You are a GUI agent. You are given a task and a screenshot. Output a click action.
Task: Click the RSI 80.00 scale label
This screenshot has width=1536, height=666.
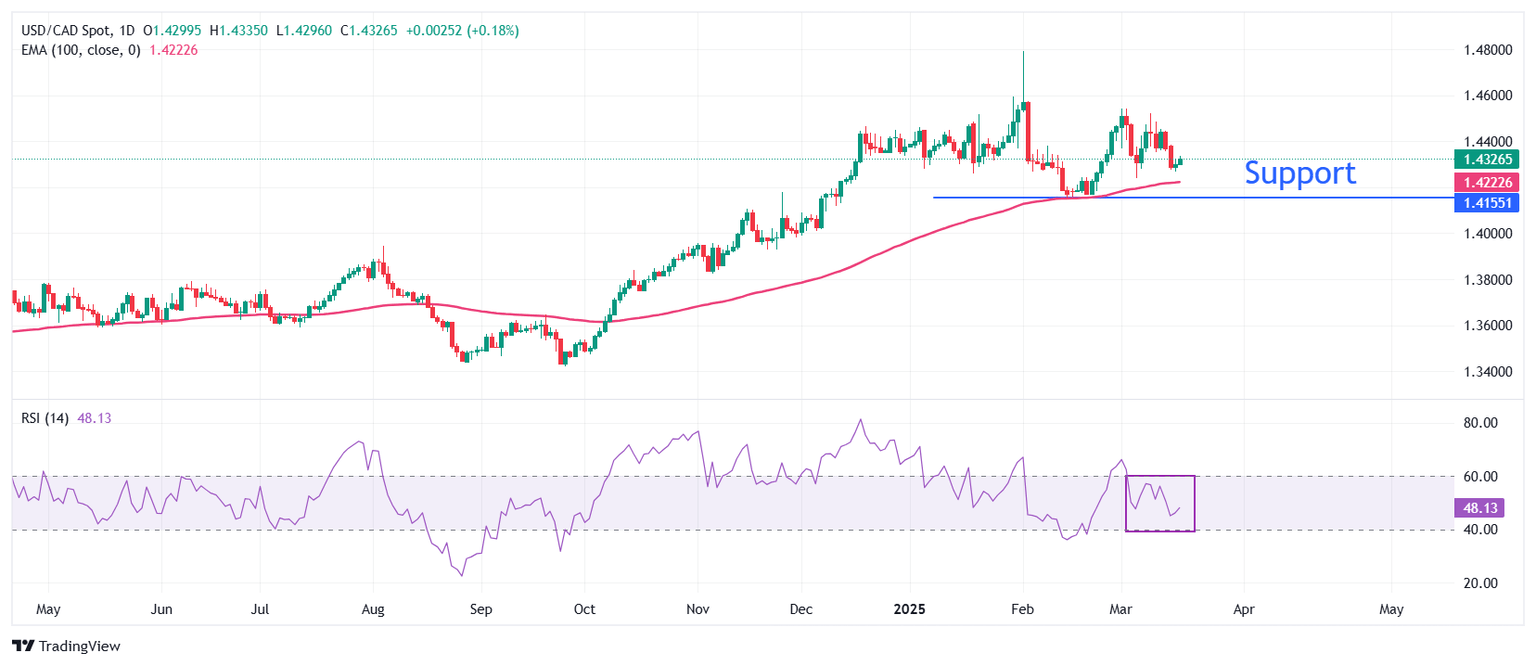point(1477,423)
